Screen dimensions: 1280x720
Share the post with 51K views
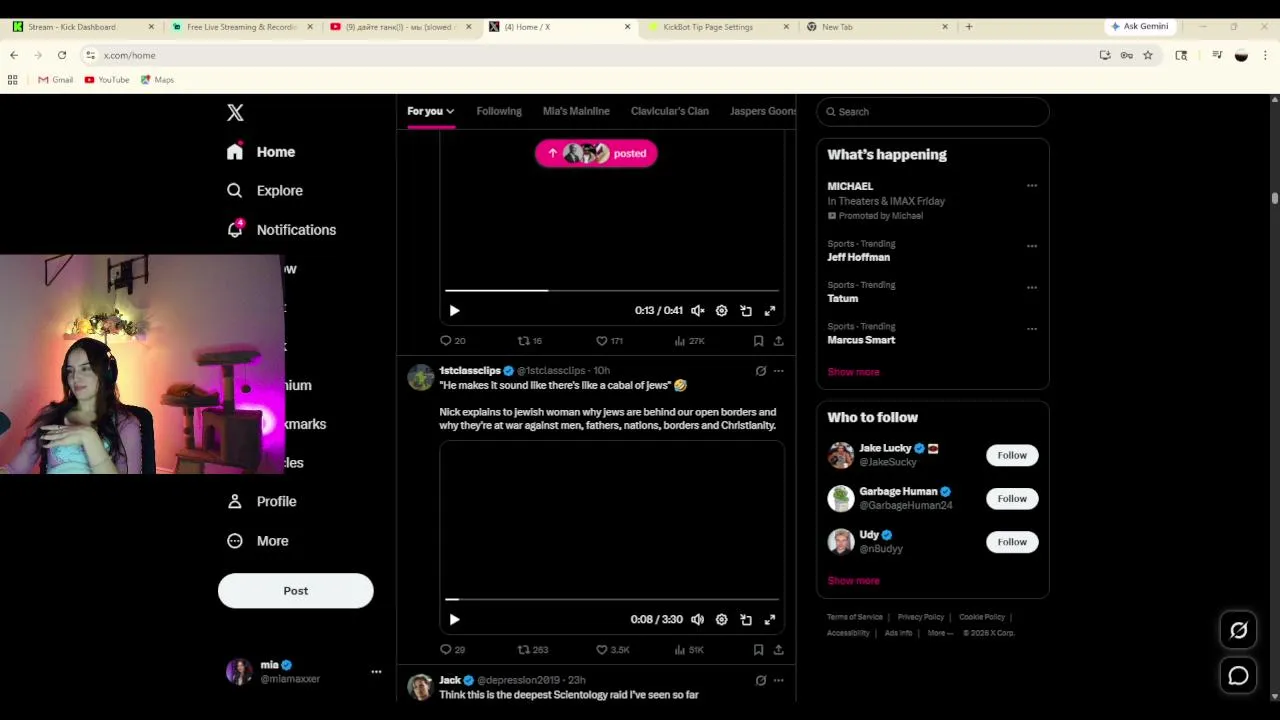click(x=778, y=650)
